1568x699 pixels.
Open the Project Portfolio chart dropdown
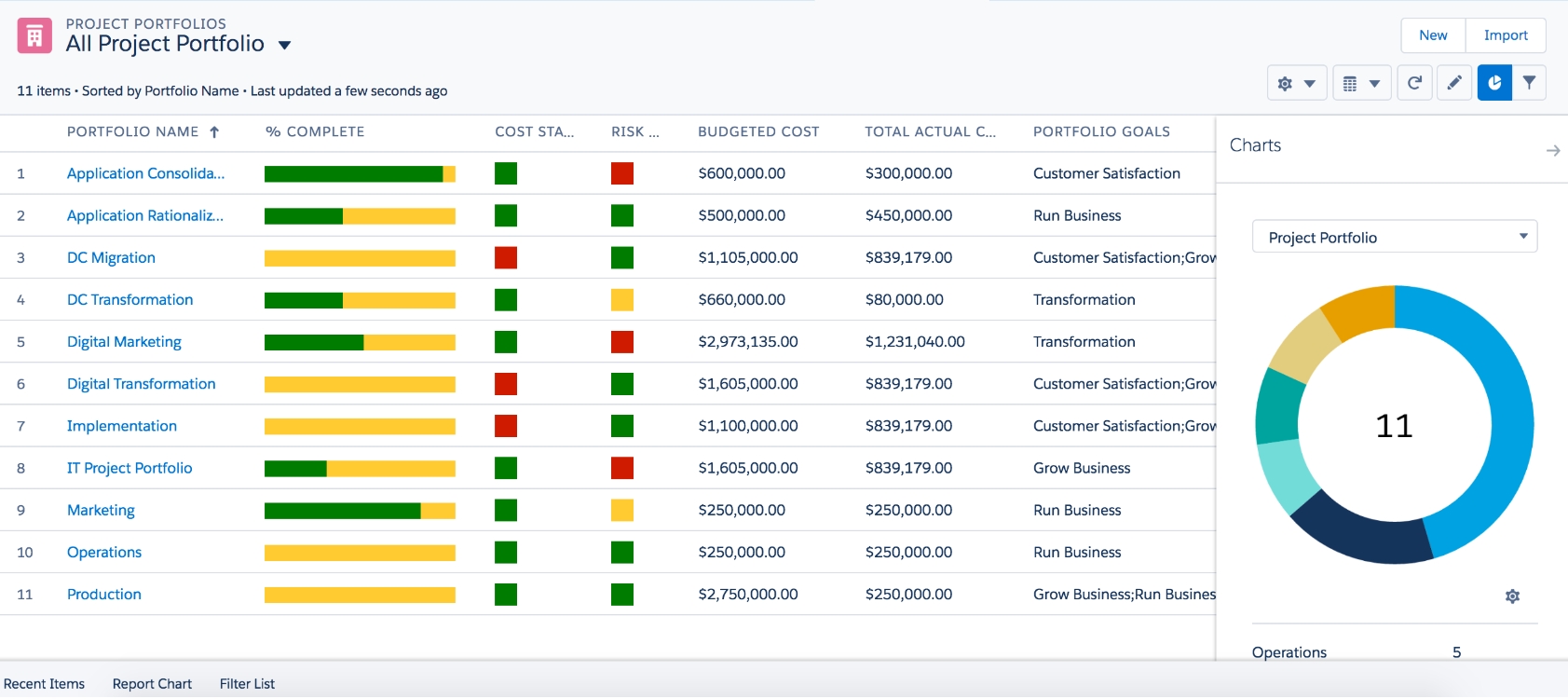(x=1395, y=237)
